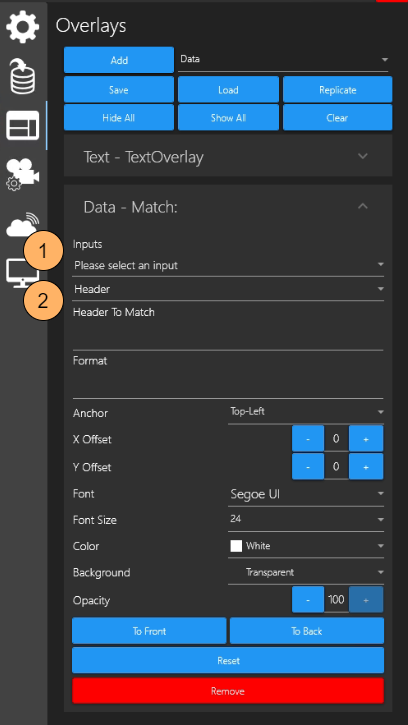Open the camera settings sidebar icon
The height and width of the screenshot is (725, 408).
click(22, 174)
